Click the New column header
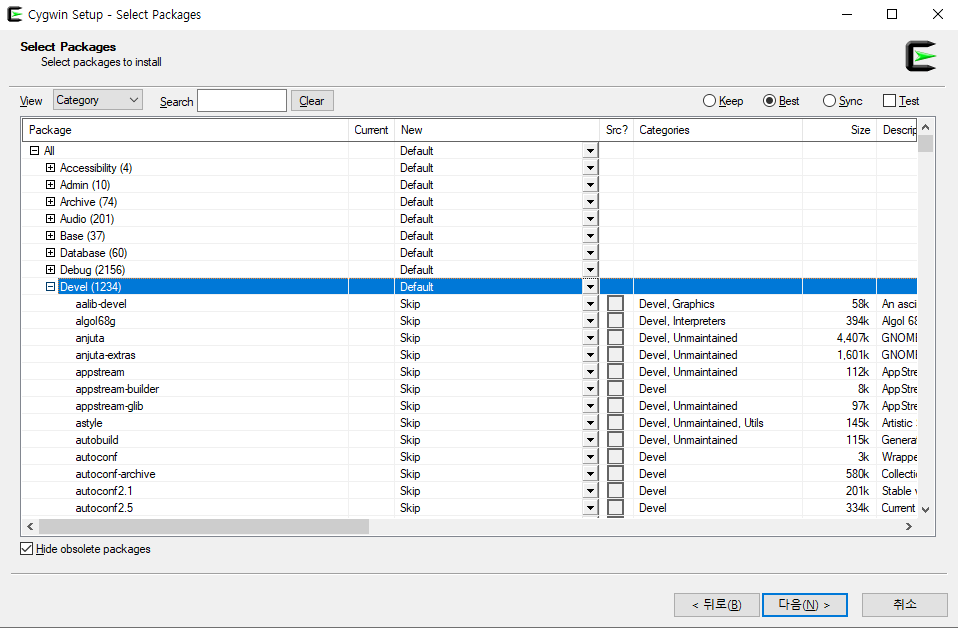Image resolution: width=958 pixels, height=628 pixels. pyautogui.click(x=497, y=130)
